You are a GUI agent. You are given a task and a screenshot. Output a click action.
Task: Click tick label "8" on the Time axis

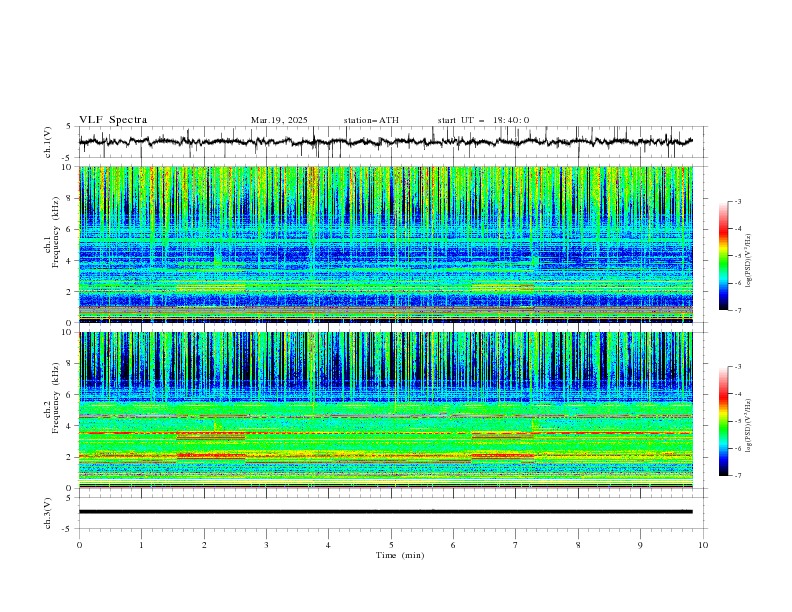[578, 545]
